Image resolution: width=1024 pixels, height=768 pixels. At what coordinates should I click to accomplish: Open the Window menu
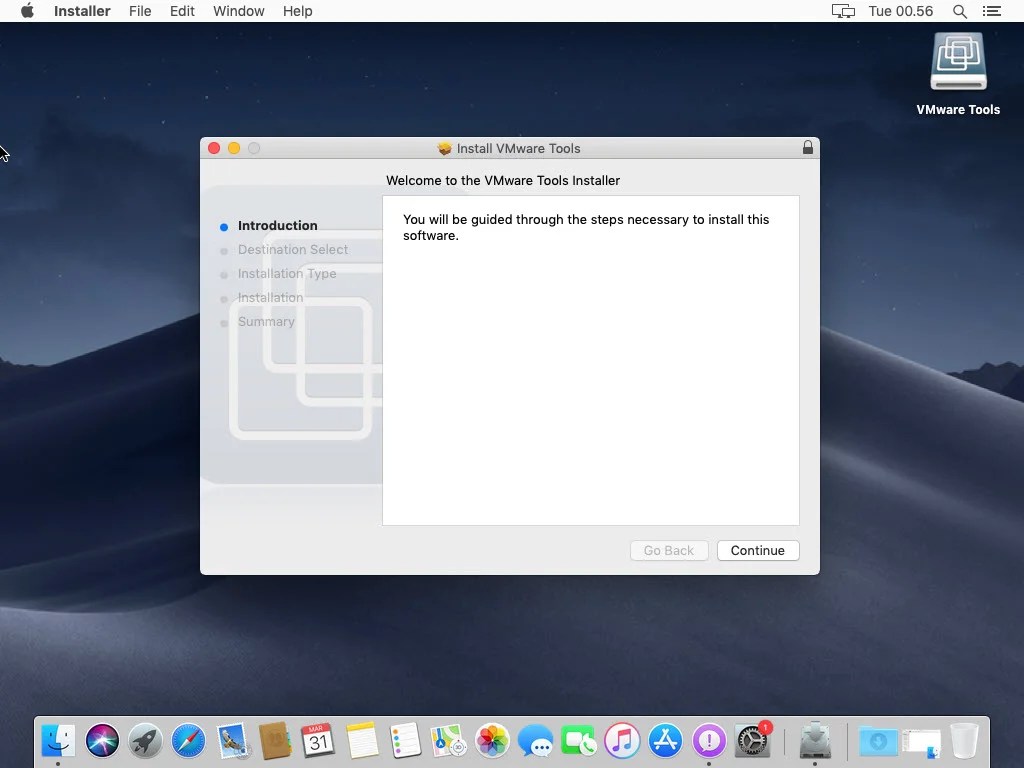pyautogui.click(x=238, y=11)
